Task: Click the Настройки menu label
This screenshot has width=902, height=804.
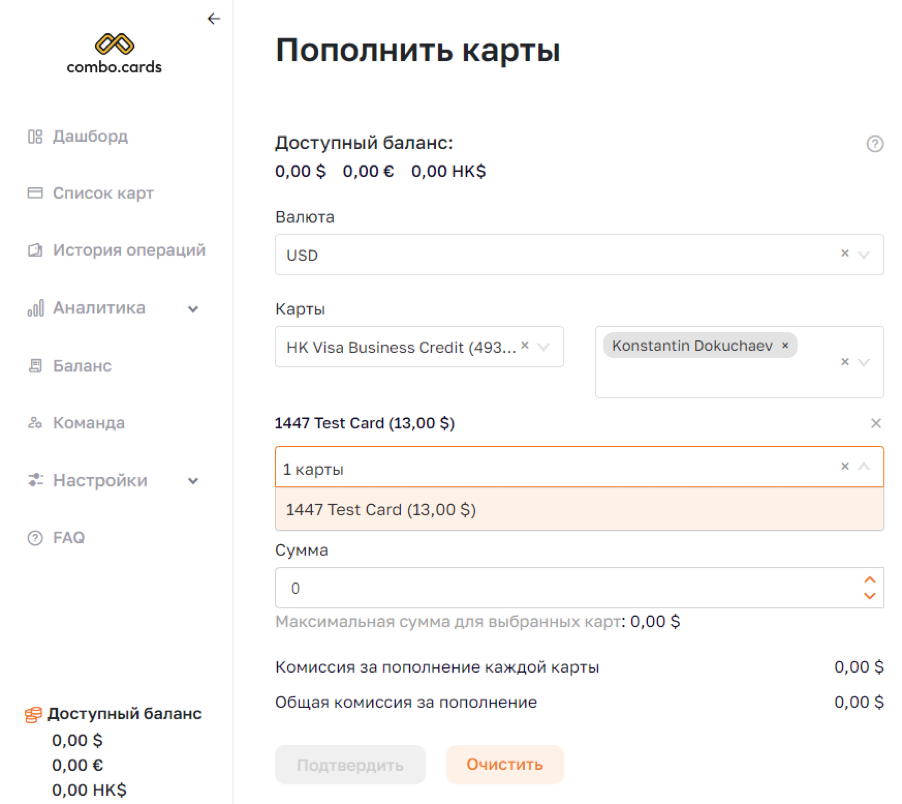Action: pos(101,480)
